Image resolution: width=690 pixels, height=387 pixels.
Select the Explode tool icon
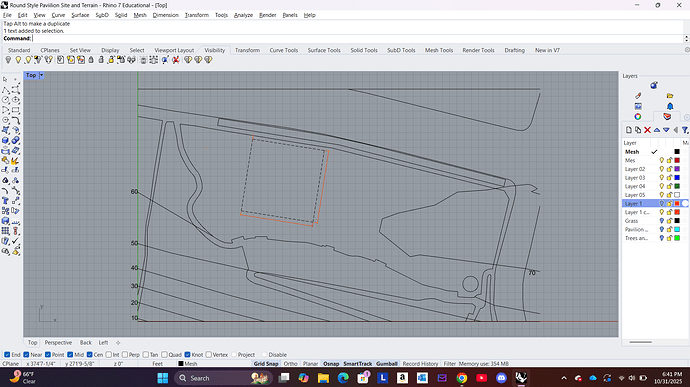[x=15, y=161]
